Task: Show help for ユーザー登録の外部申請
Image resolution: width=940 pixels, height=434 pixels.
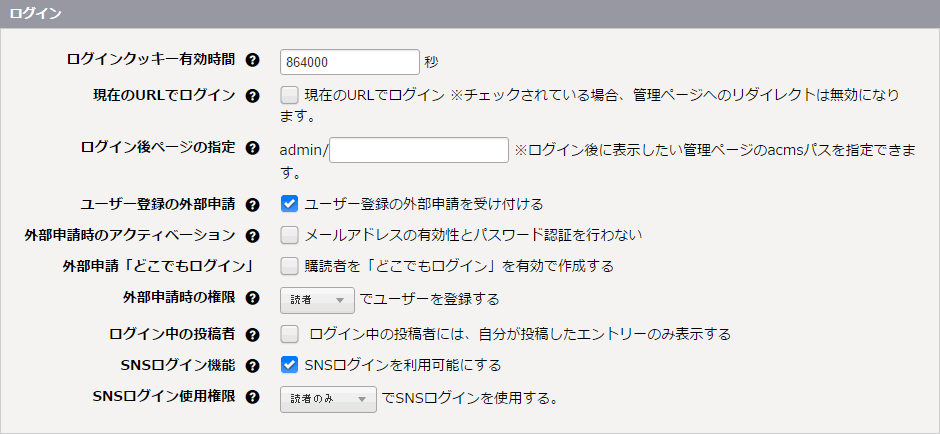Action: [253, 205]
